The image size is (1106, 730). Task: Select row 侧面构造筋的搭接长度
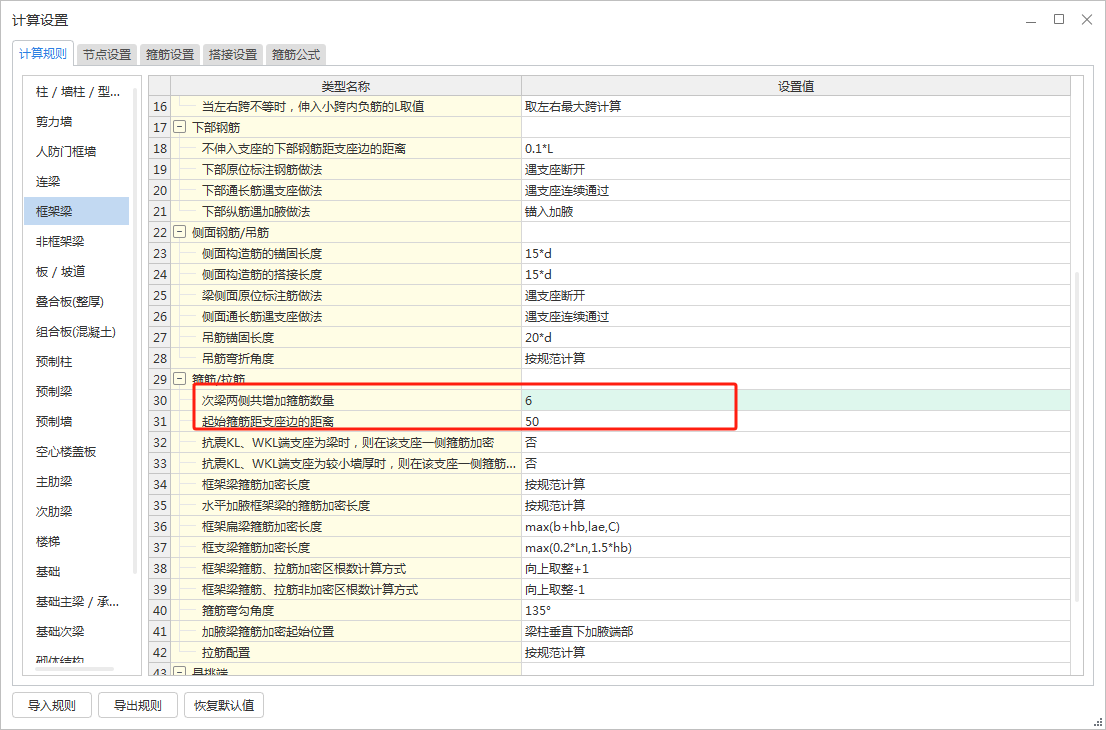click(x=609, y=274)
